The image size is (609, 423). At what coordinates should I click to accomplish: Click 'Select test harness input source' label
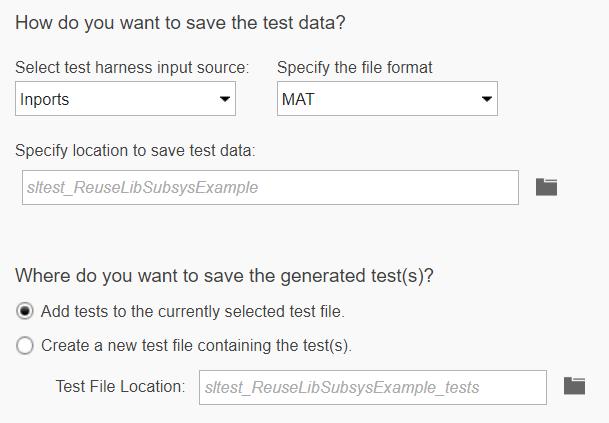[132, 68]
